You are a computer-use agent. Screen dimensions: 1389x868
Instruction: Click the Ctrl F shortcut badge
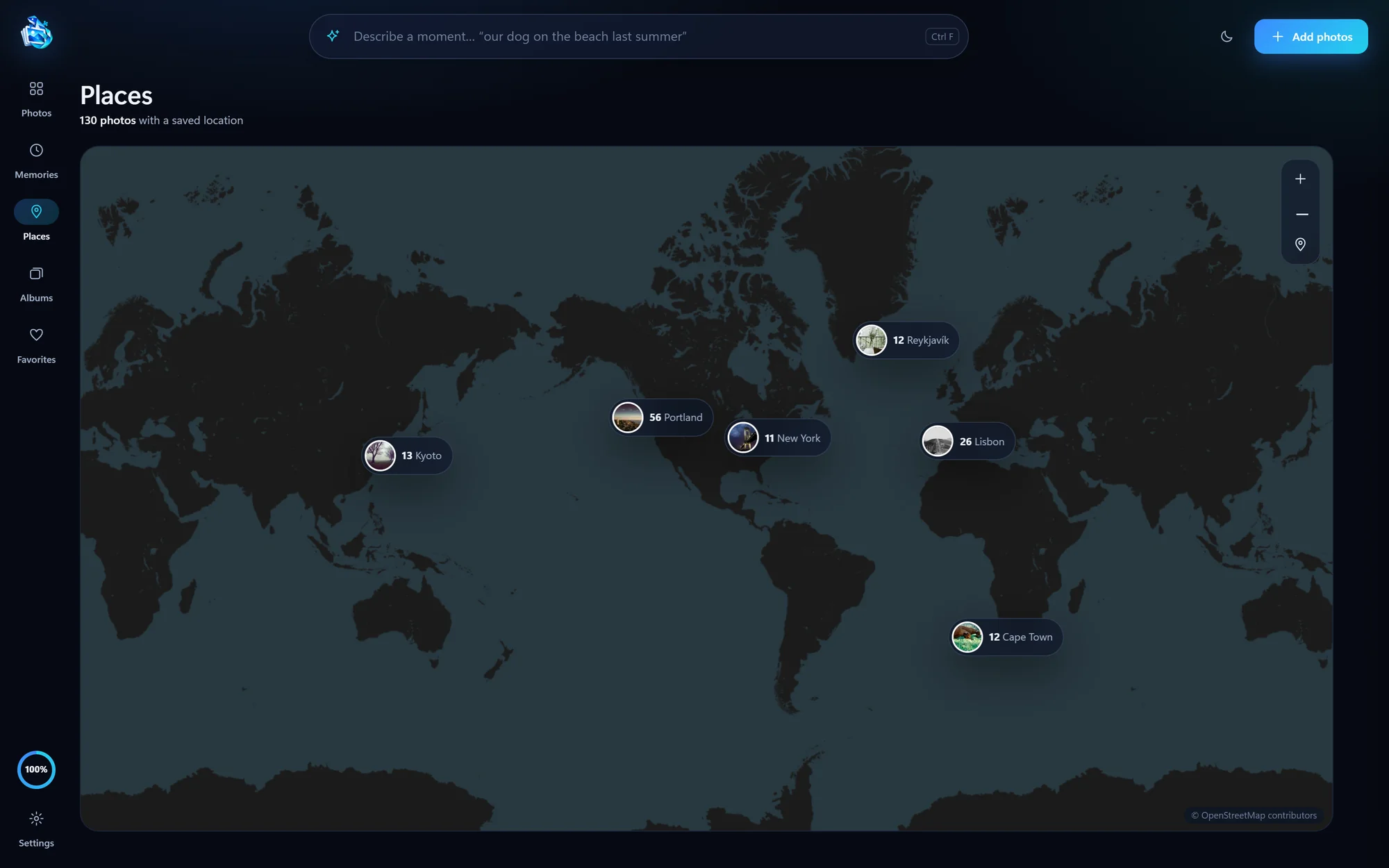pos(942,37)
